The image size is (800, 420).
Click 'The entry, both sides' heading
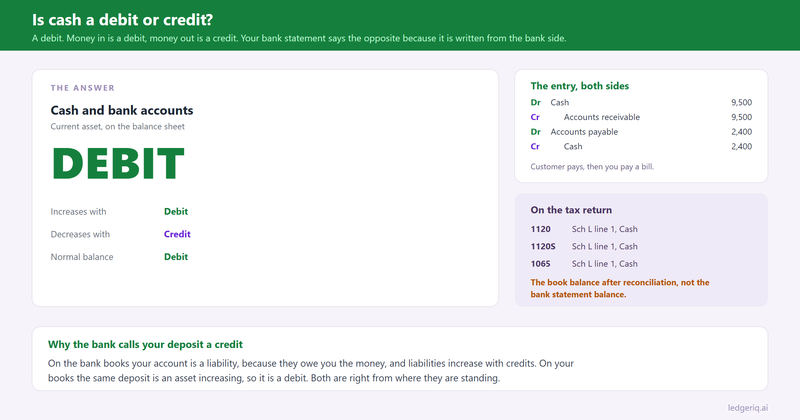[580, 86]
